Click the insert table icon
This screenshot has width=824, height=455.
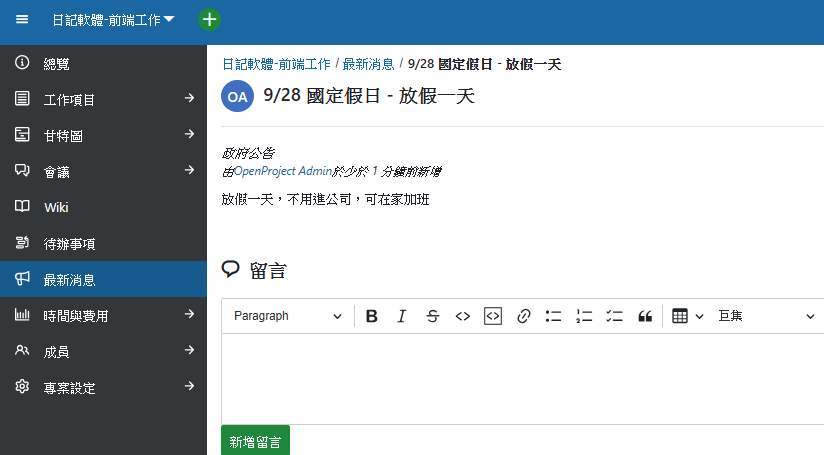[679, 316]
